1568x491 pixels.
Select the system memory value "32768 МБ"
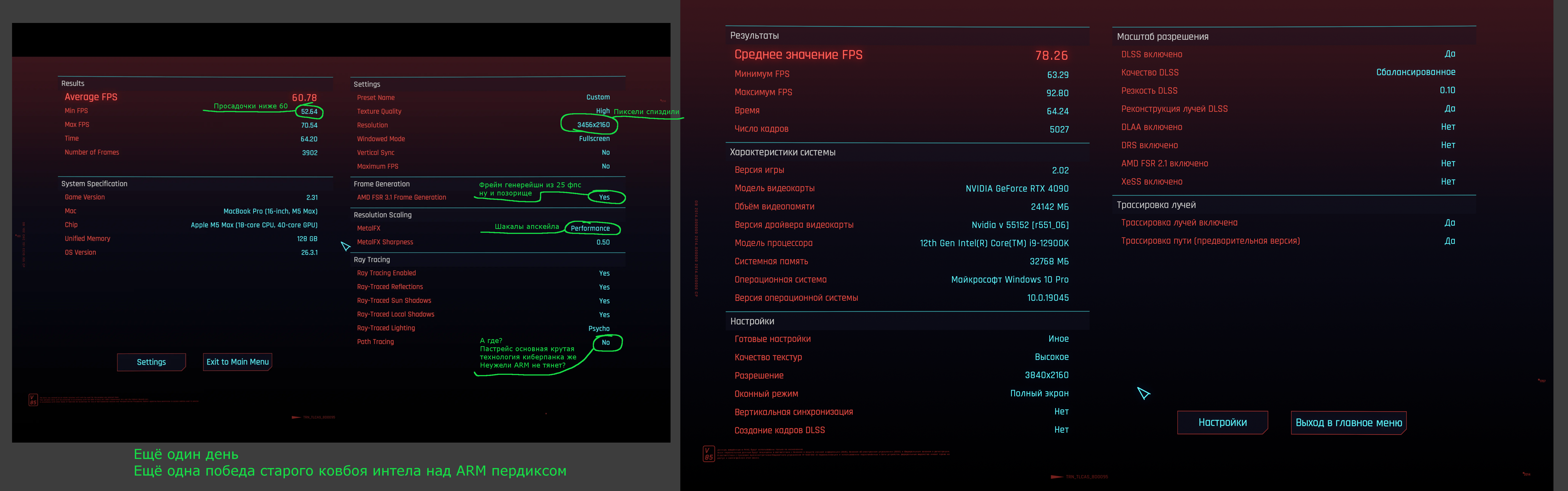(1049, 262)
